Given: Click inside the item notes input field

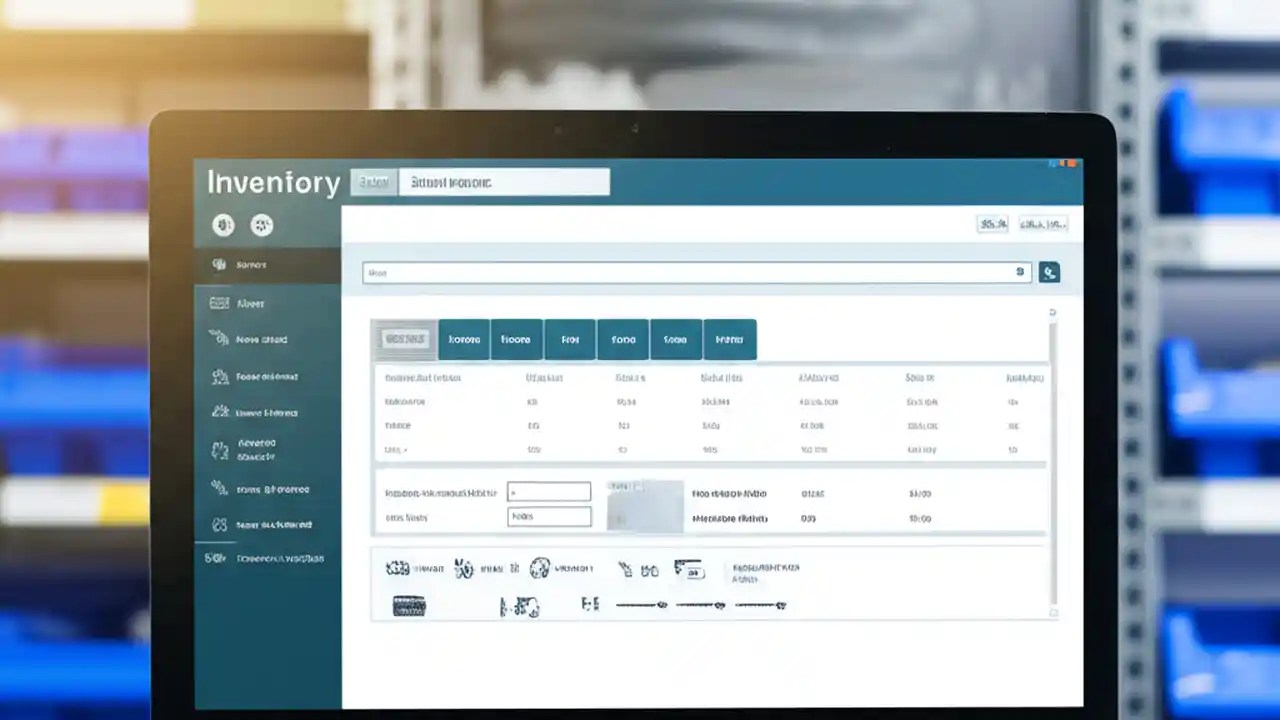Looking at the screenshot, I should coord(549,516).
